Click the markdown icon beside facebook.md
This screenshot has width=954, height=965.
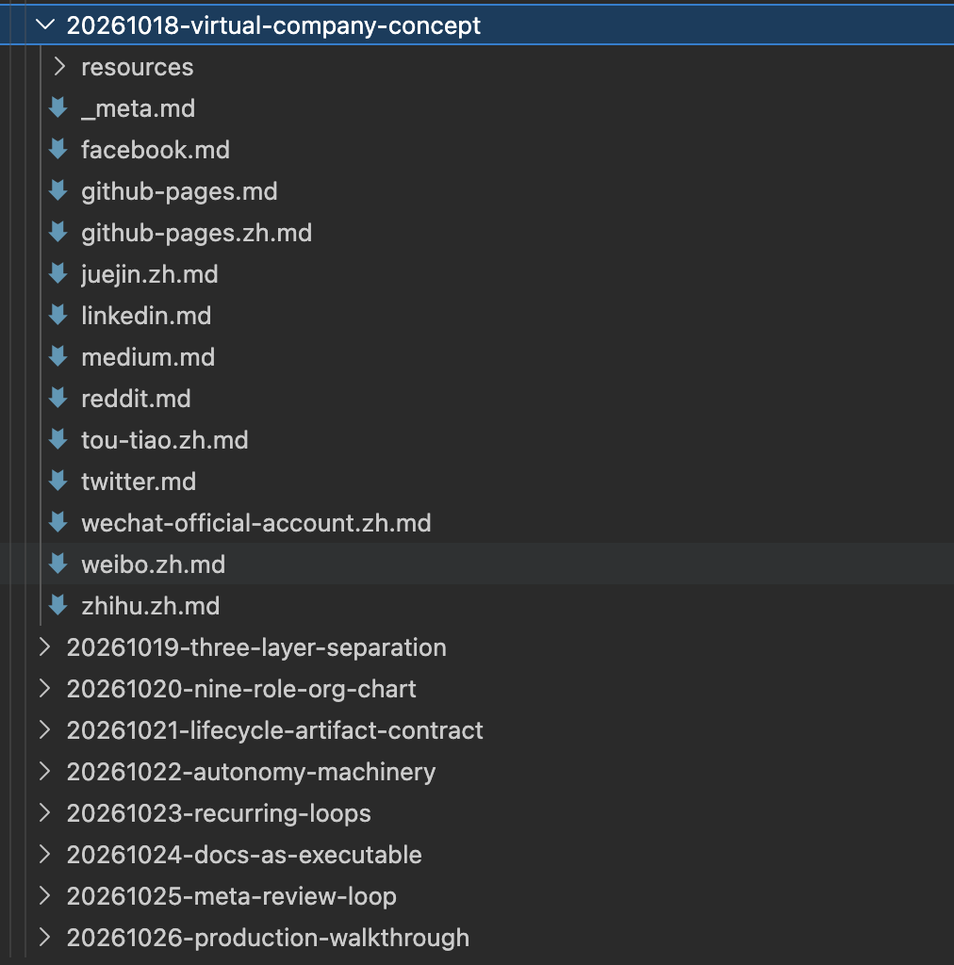click(x=58, y=150)
